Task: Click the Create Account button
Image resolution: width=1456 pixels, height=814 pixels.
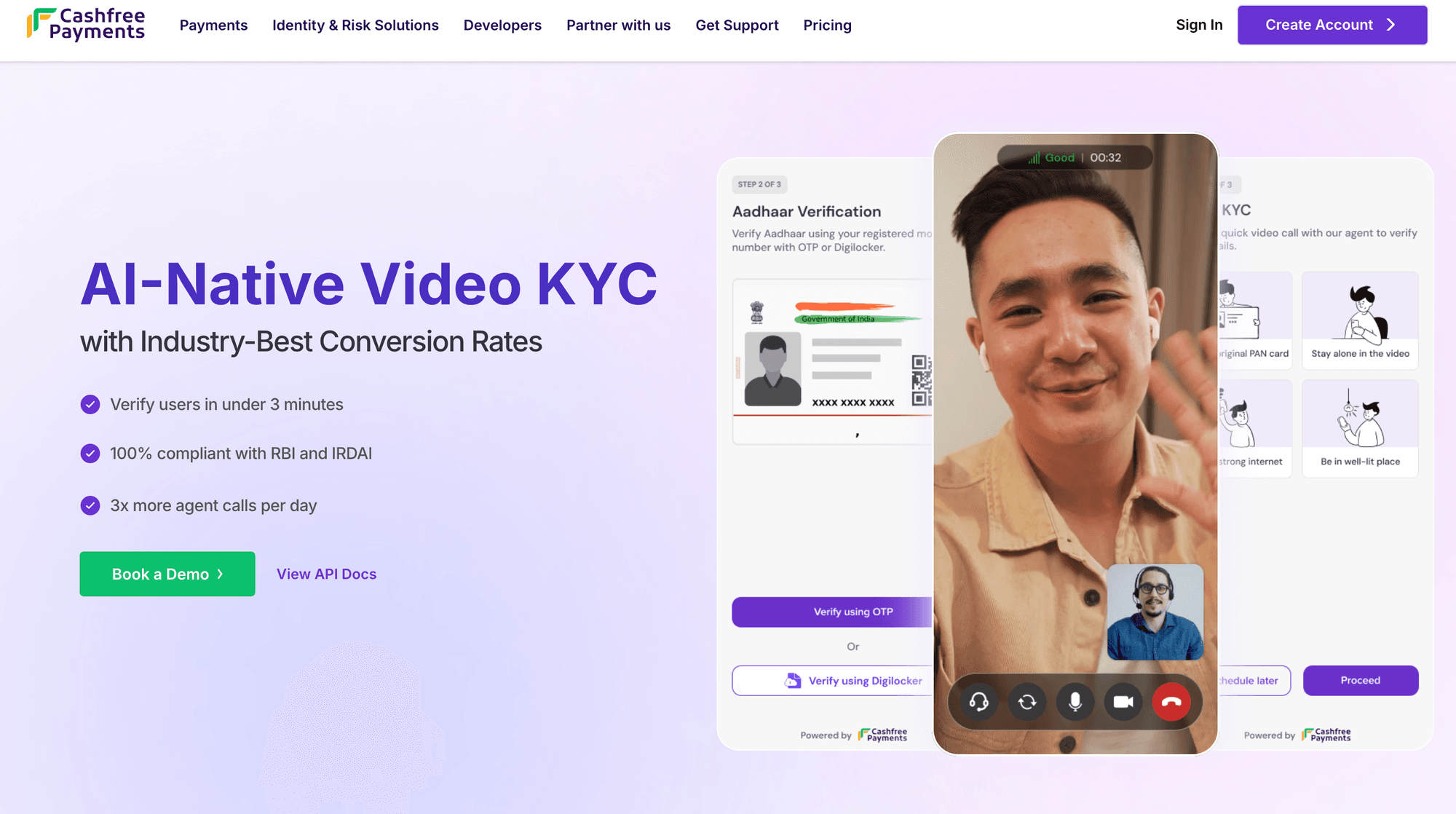Action: [1332, 25]
